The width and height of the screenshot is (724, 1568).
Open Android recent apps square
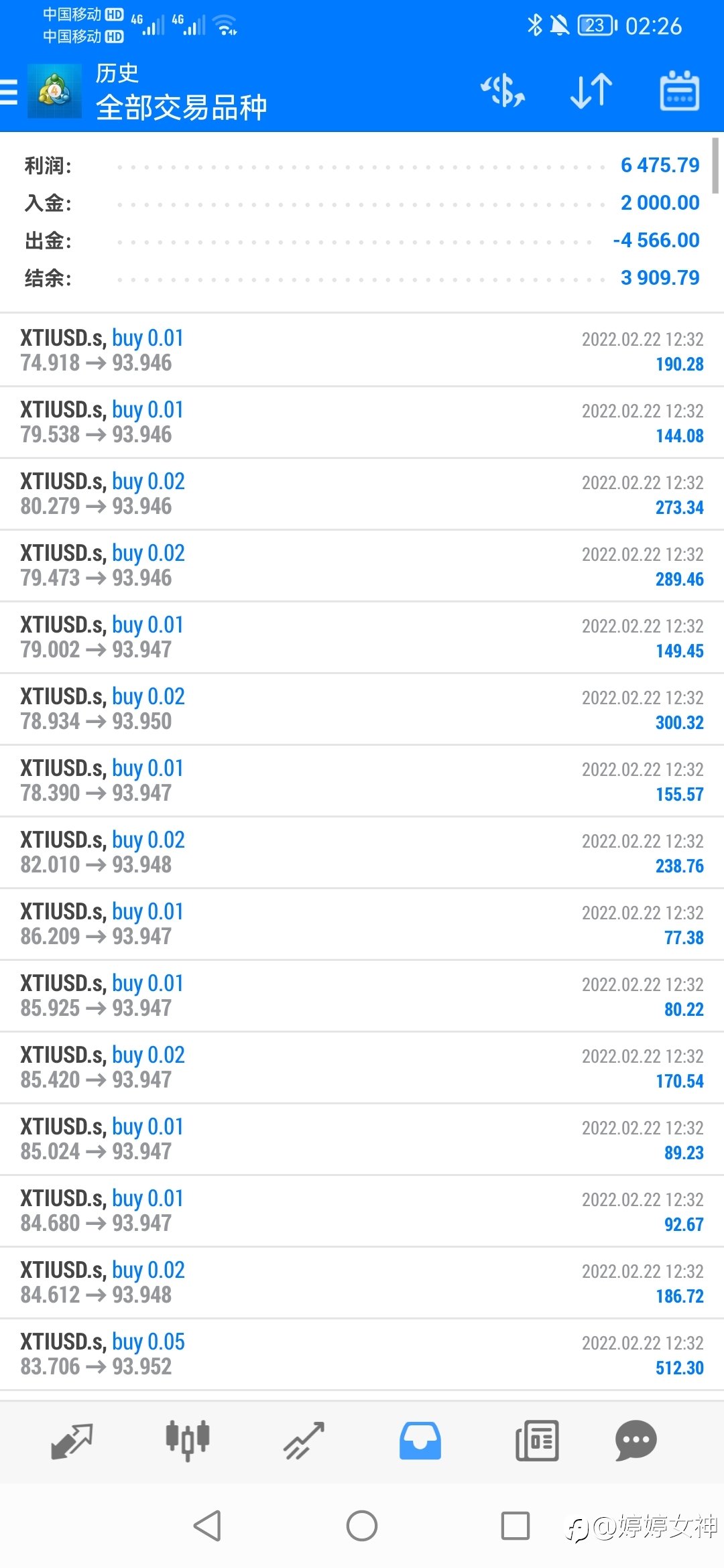click(516, 1526)
